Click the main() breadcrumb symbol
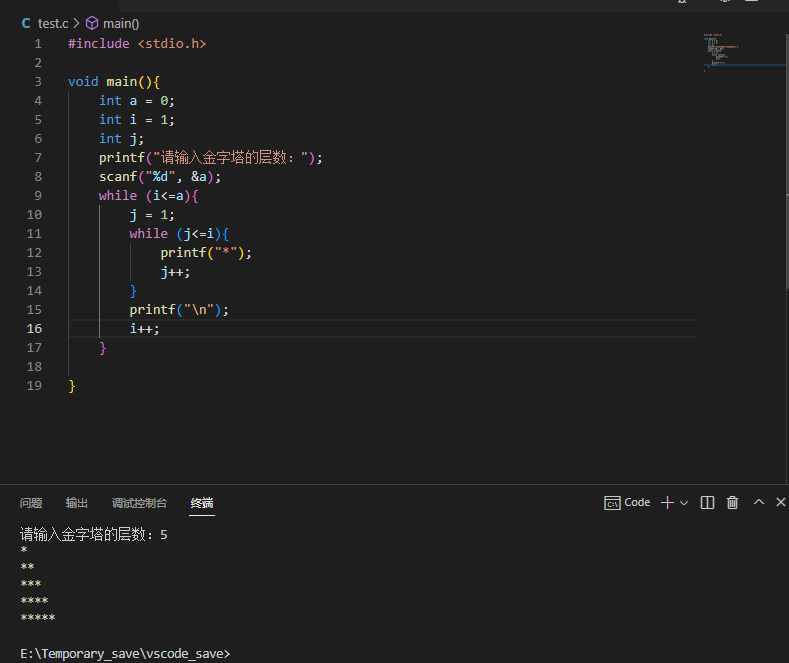Screen dimensions: 789x663 pyautogui.click(x=121, y=24)
